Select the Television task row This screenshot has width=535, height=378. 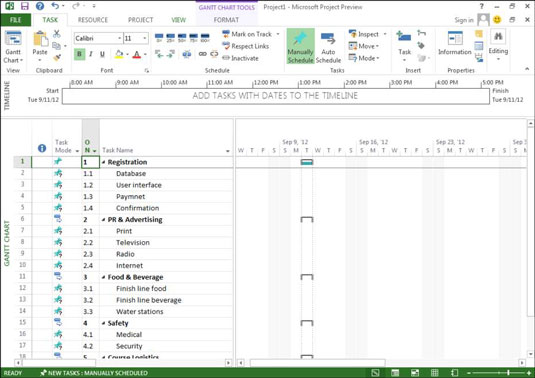click(x=124, y=243)
